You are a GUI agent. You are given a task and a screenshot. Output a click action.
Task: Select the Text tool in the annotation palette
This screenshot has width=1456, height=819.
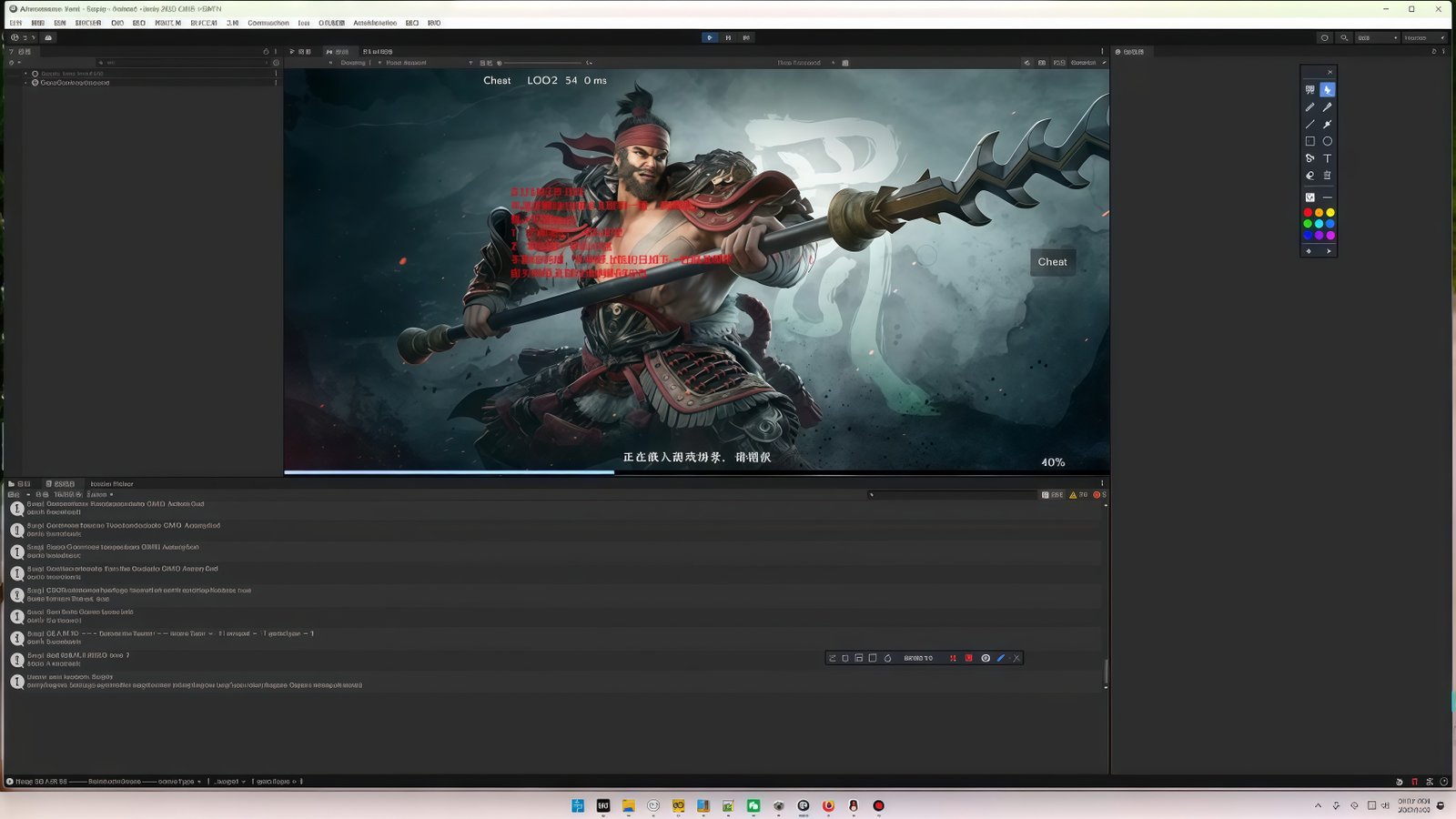(1327, 158)
